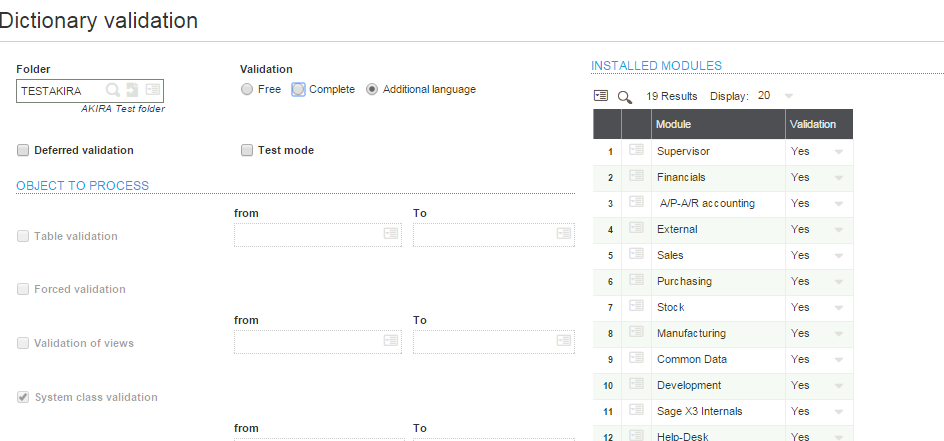Open Validation dropdown for Stock row

tap(838, 308)
